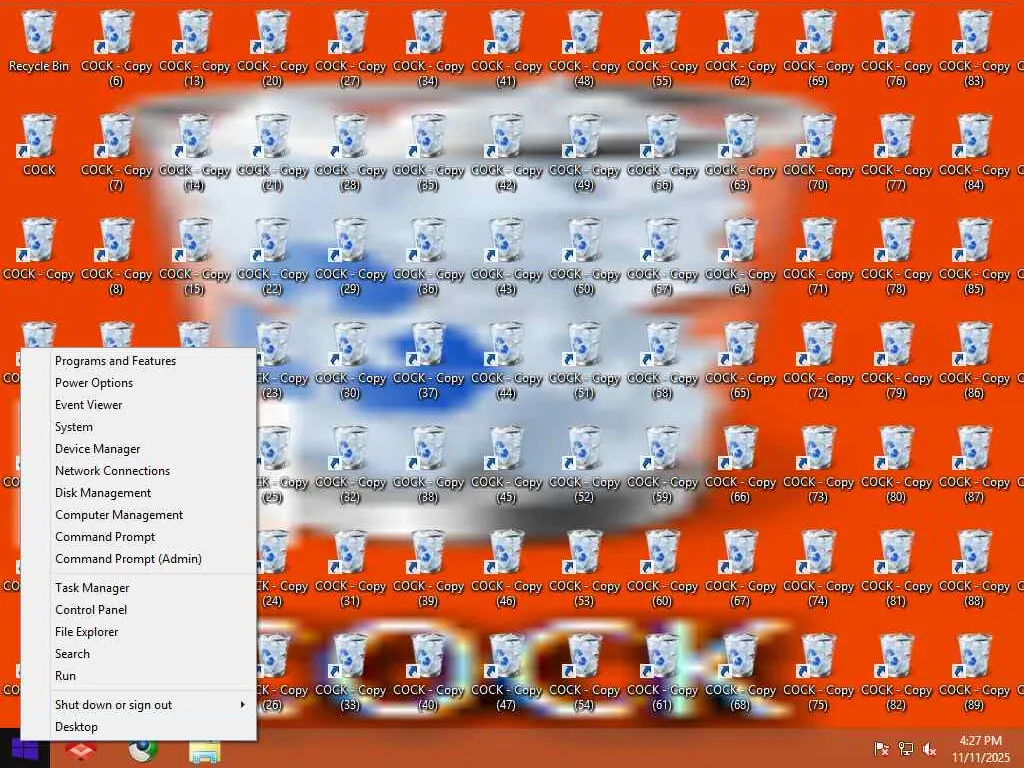Viewport: 1024px width, 768px height.
Task: Choose Power Options in the menu
Action: [x=139, y=383]
